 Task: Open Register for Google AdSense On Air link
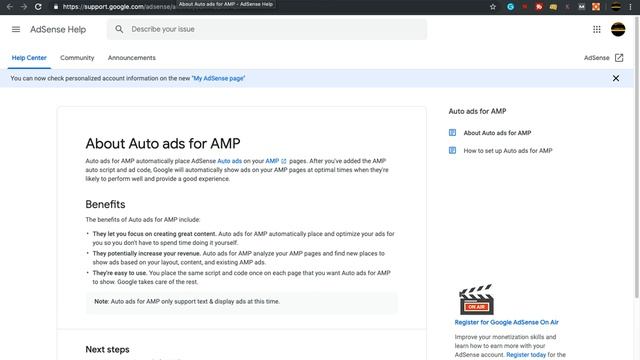(x=507, y=322)
